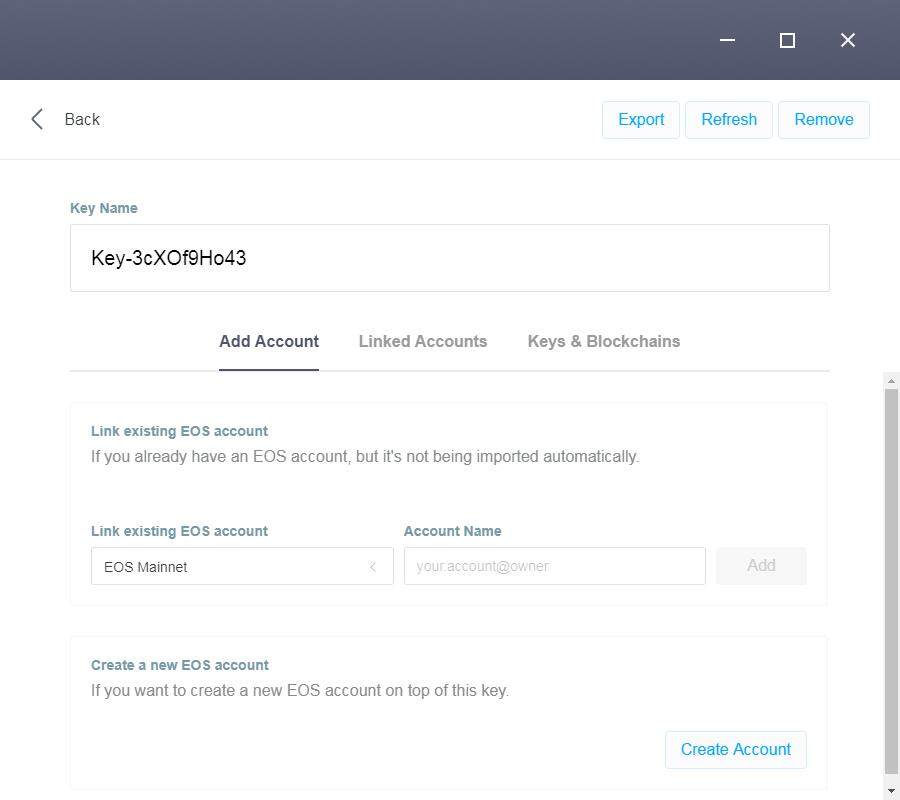Viewport: 900px width, 800px height.
Task: Focus the Key Name text field
Action: click(x=449, y=258)
